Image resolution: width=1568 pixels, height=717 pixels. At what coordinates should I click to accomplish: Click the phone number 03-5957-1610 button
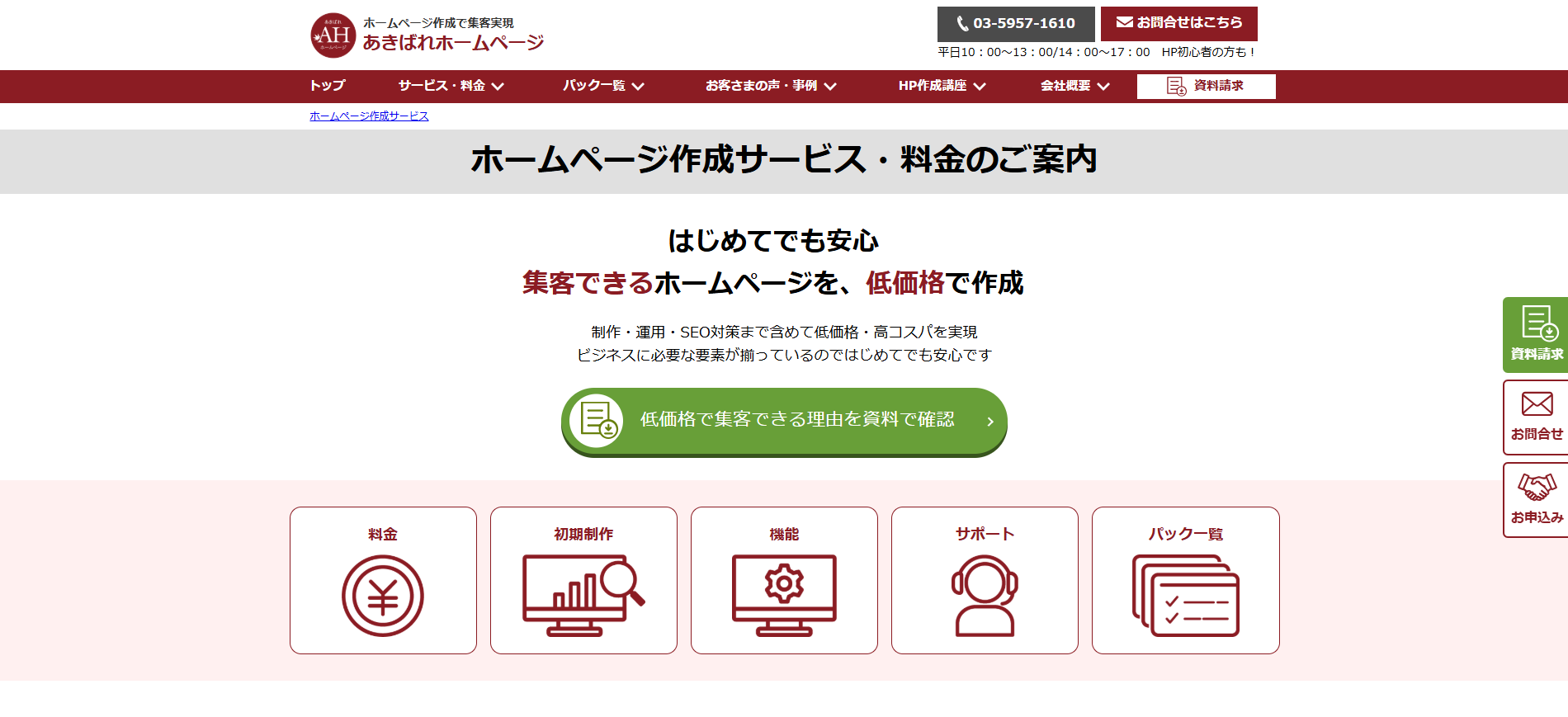pos(1016,24)
